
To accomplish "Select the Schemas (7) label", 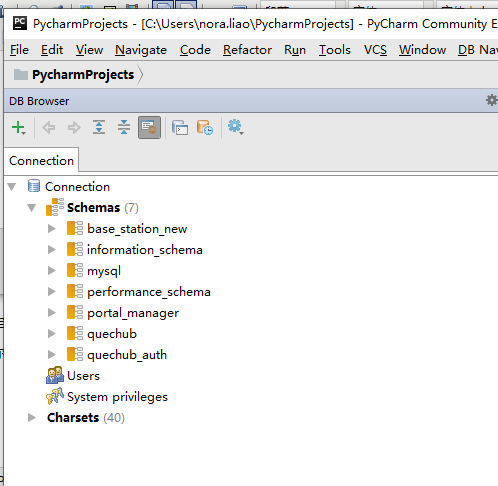I will coord(103,208).
